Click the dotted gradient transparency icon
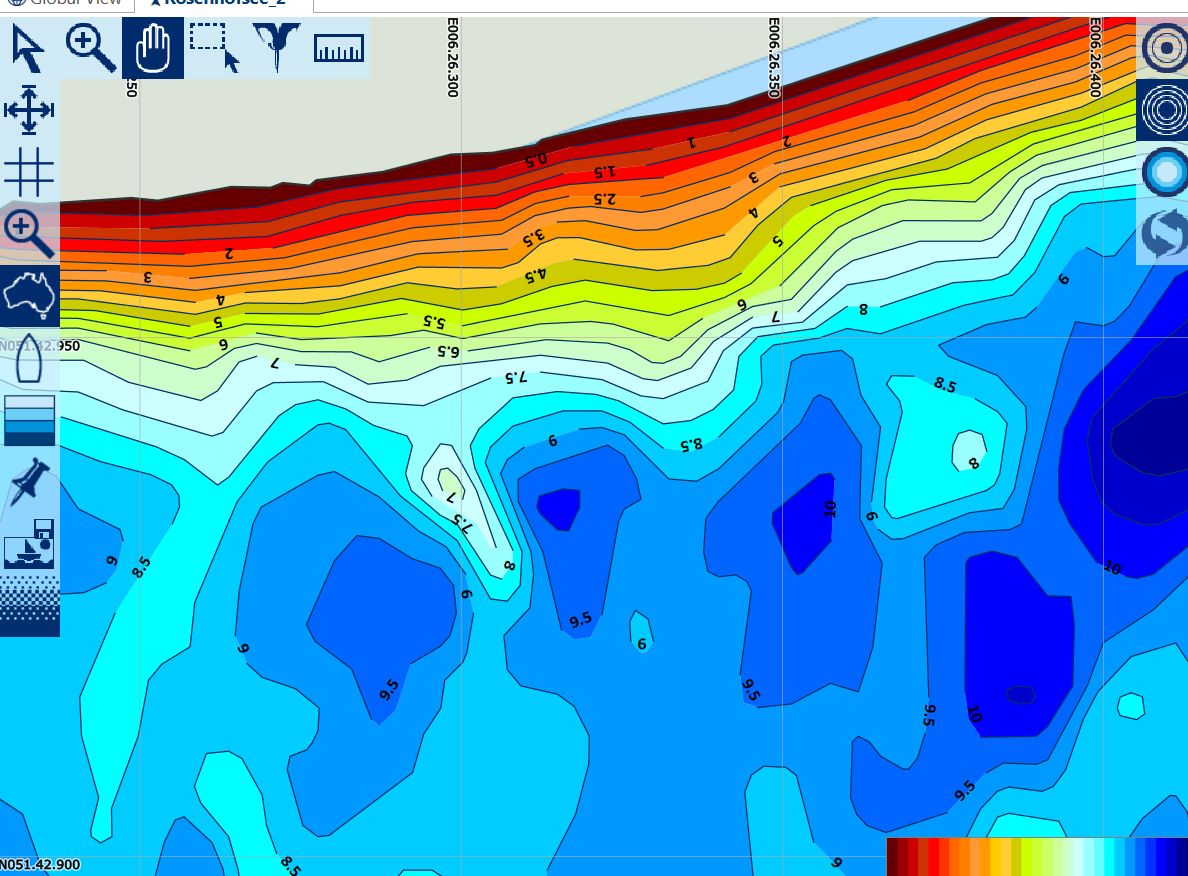The width and height of the screenshot is (1188, 876). [29, 606]
